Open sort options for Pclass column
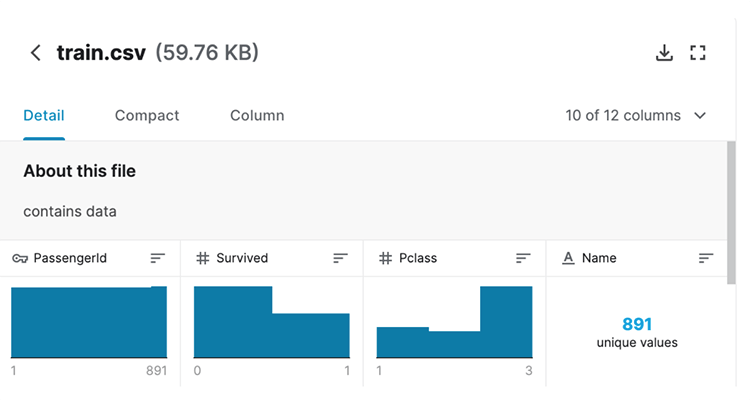Image resolution: width=750 pixels, height=401 pixels. [523, 258]
